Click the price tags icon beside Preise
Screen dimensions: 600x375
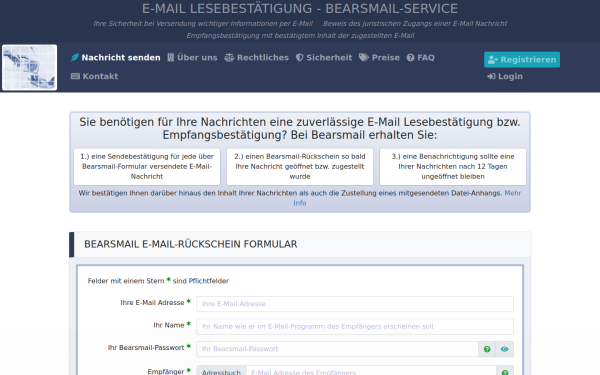pyautogui.click(x=364, y=57)
